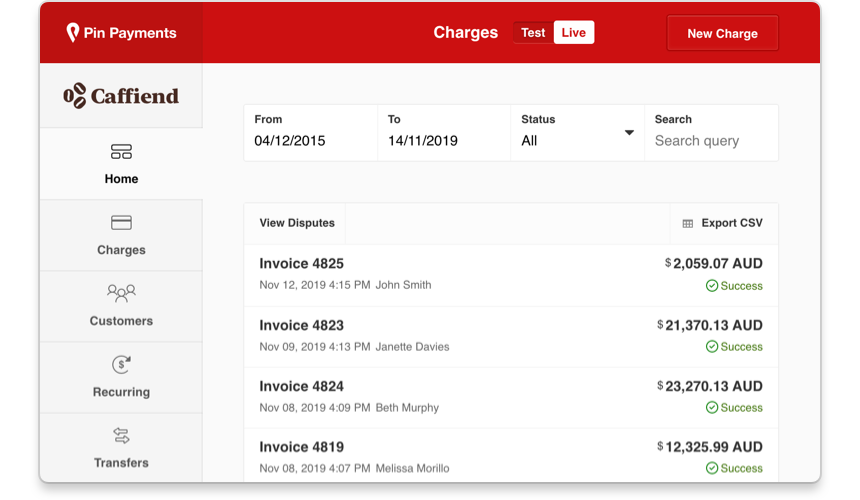The width and height of the screenshot is (860, 500).
Task: Open Recurring via the dollar cycle icon
Action: point(121,365)
